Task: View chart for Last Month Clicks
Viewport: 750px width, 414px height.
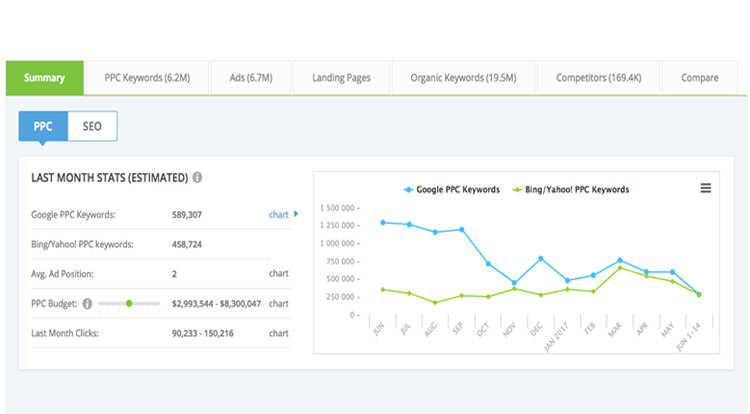Action: click(x=278, y=333)
